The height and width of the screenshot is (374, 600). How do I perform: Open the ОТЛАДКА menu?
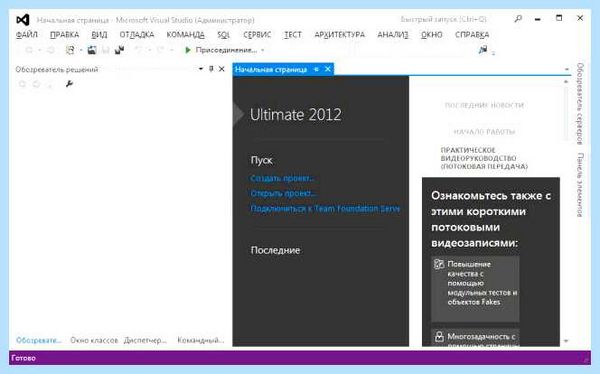tap(137, 35)
